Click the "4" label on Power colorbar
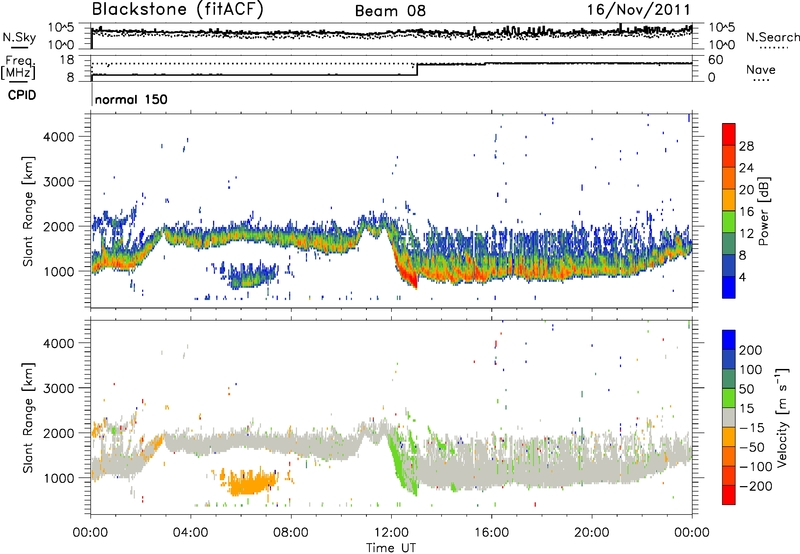The height and width of the screenshot is (554, 800). click(x=742, y=277)
